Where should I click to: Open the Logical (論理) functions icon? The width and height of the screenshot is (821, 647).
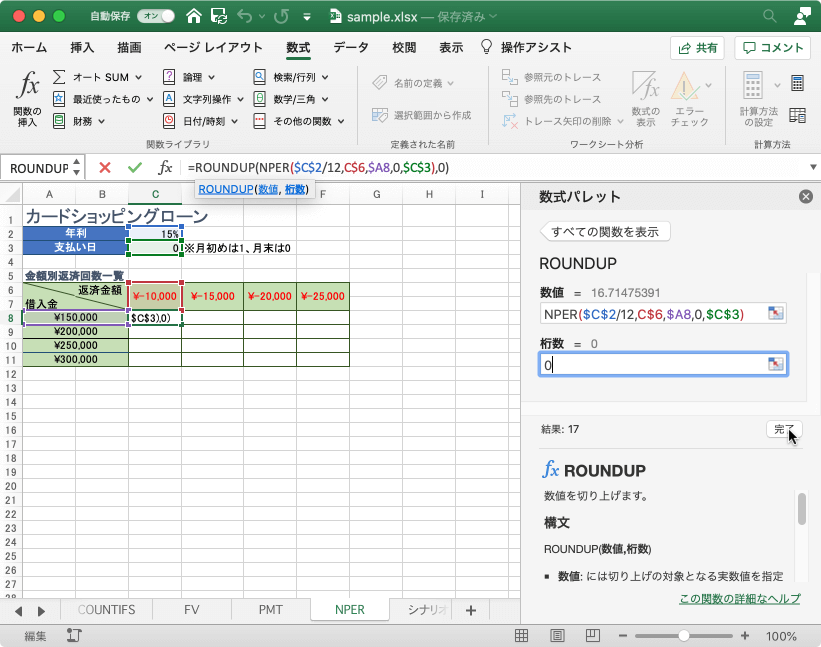click(169, 77)
